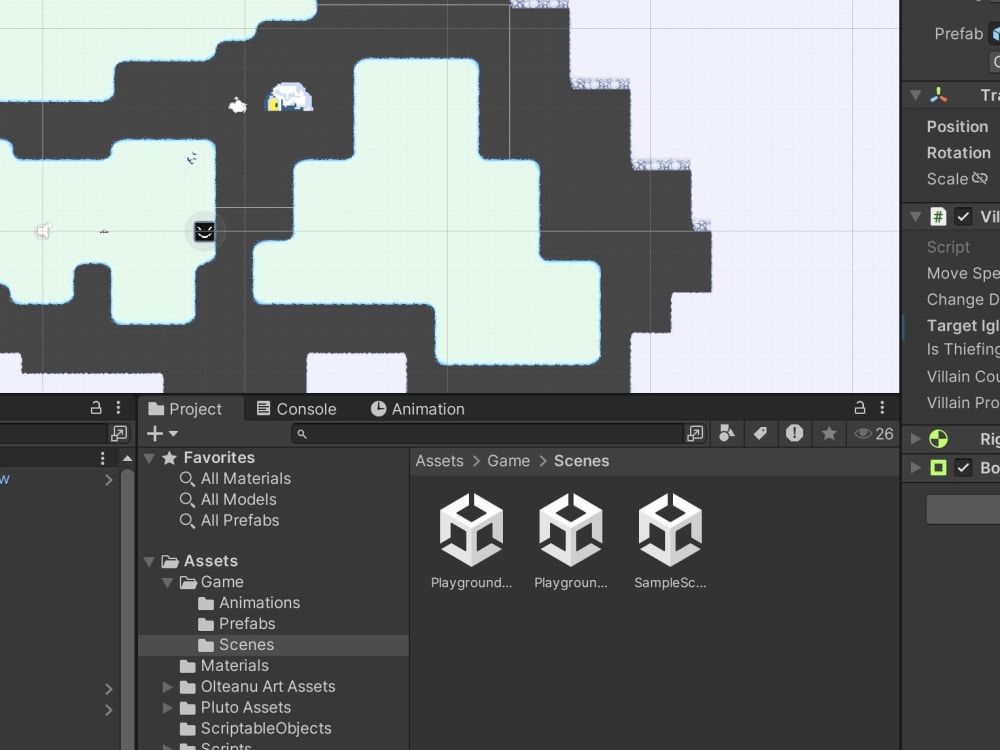Click the script hash icon

coord(938,217)
